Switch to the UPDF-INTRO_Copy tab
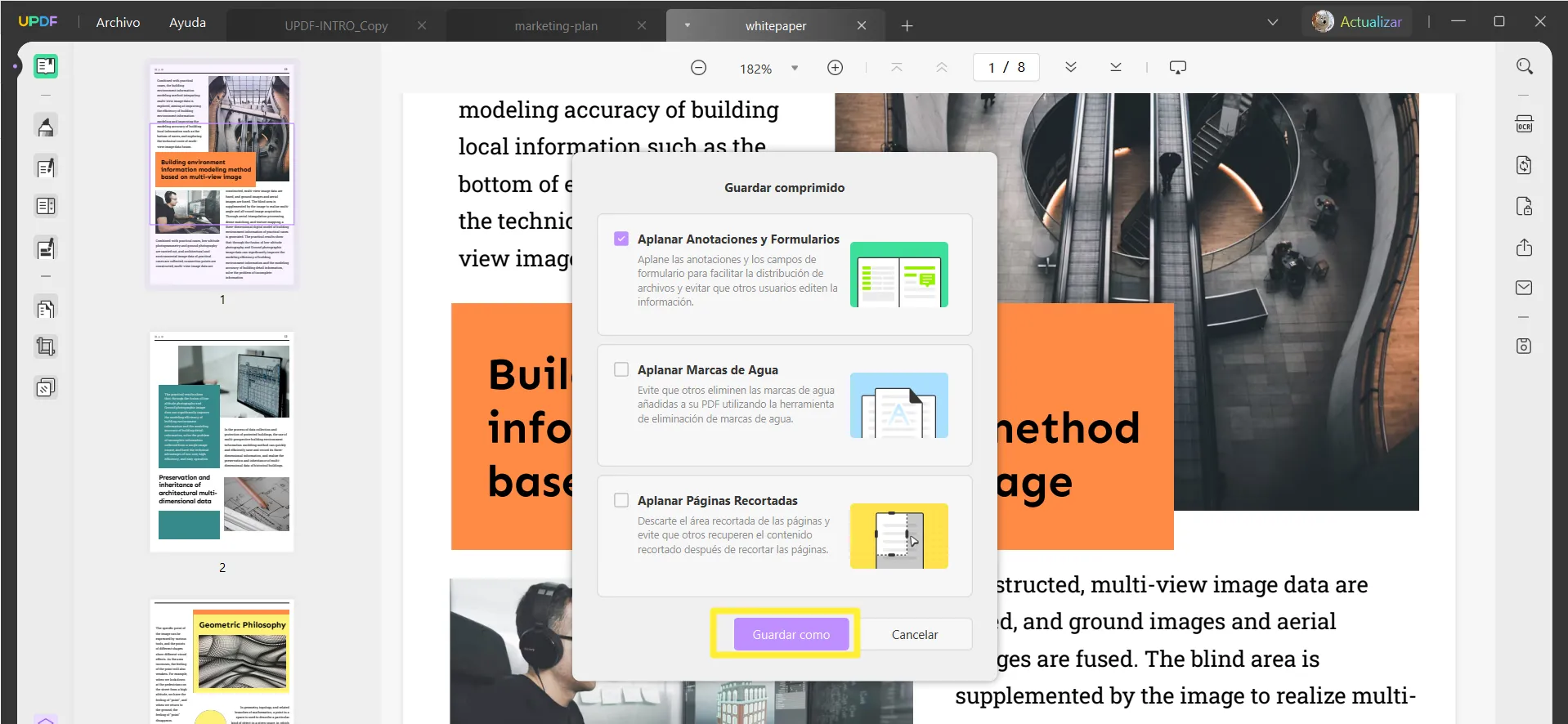The width and height of the screenshot is (1568, 724). [336, 26]
